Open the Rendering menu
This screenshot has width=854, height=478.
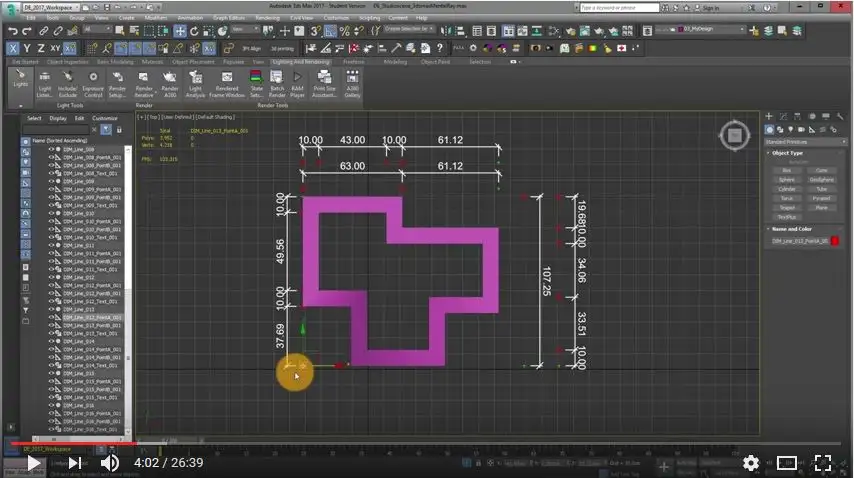click(x=267, y=18)
